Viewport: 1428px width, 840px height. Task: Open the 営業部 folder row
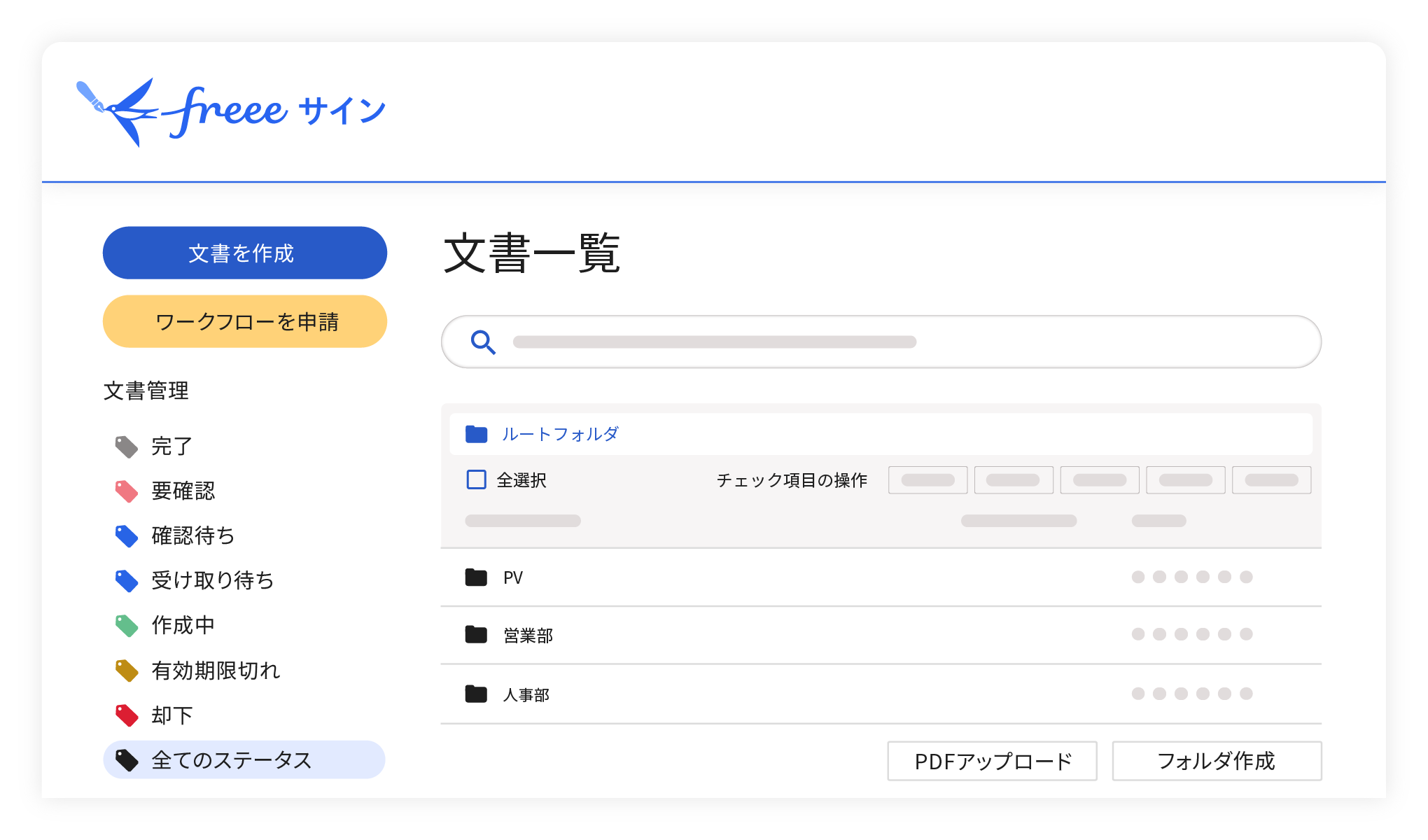[528, 636]
